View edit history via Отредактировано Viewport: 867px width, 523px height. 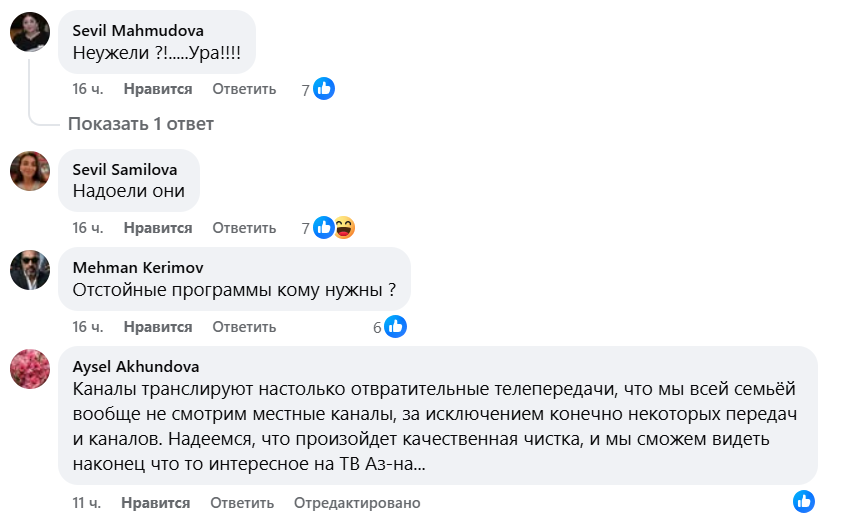358,503
